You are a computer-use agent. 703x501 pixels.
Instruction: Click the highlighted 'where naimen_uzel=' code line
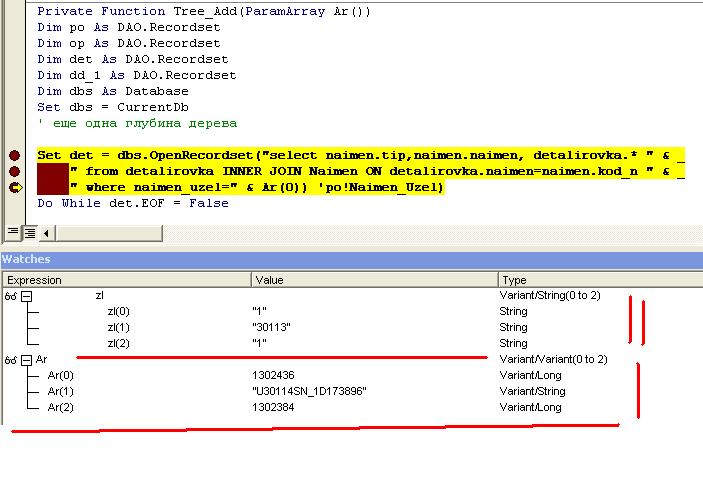coord(256,187)
